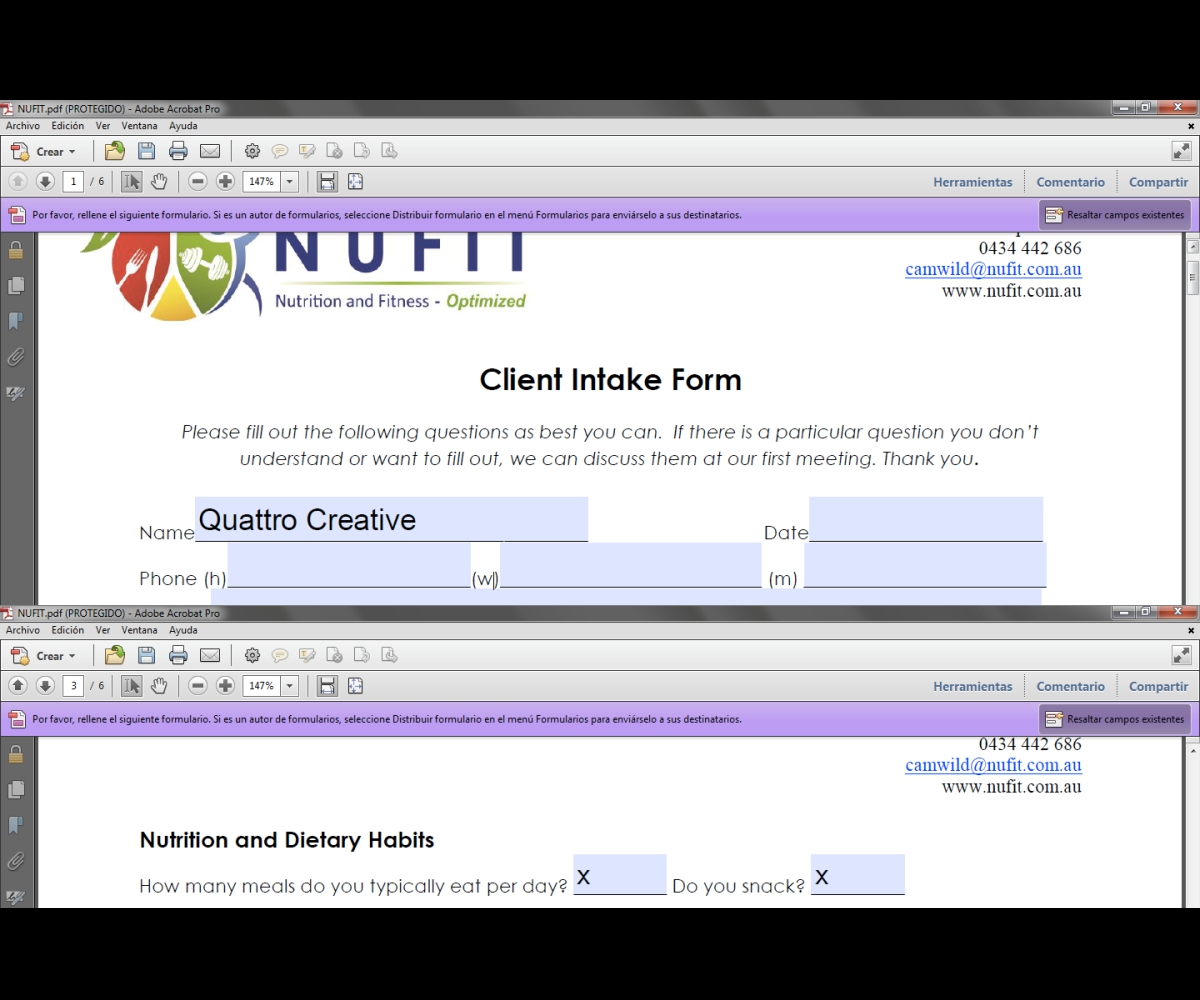
Task: Click the empty Date field
Action: click(x=926, y=519)
